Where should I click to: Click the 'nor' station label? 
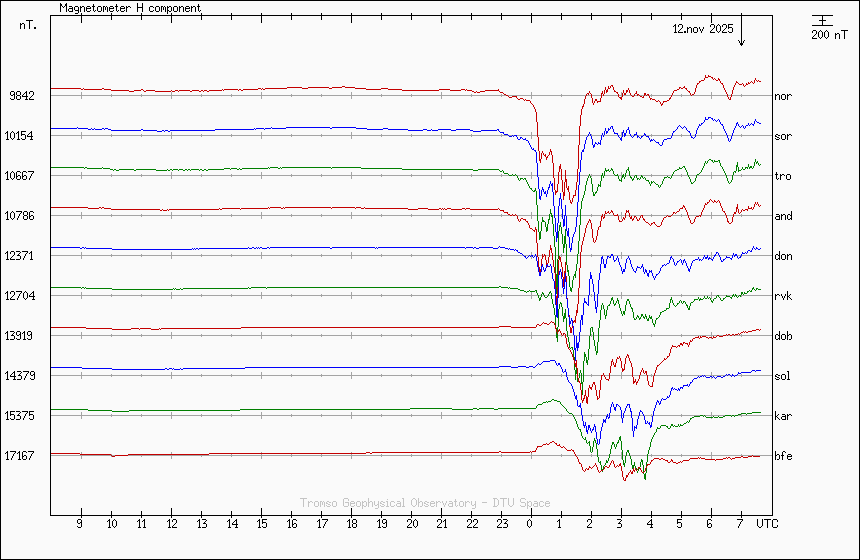[783, 96]
